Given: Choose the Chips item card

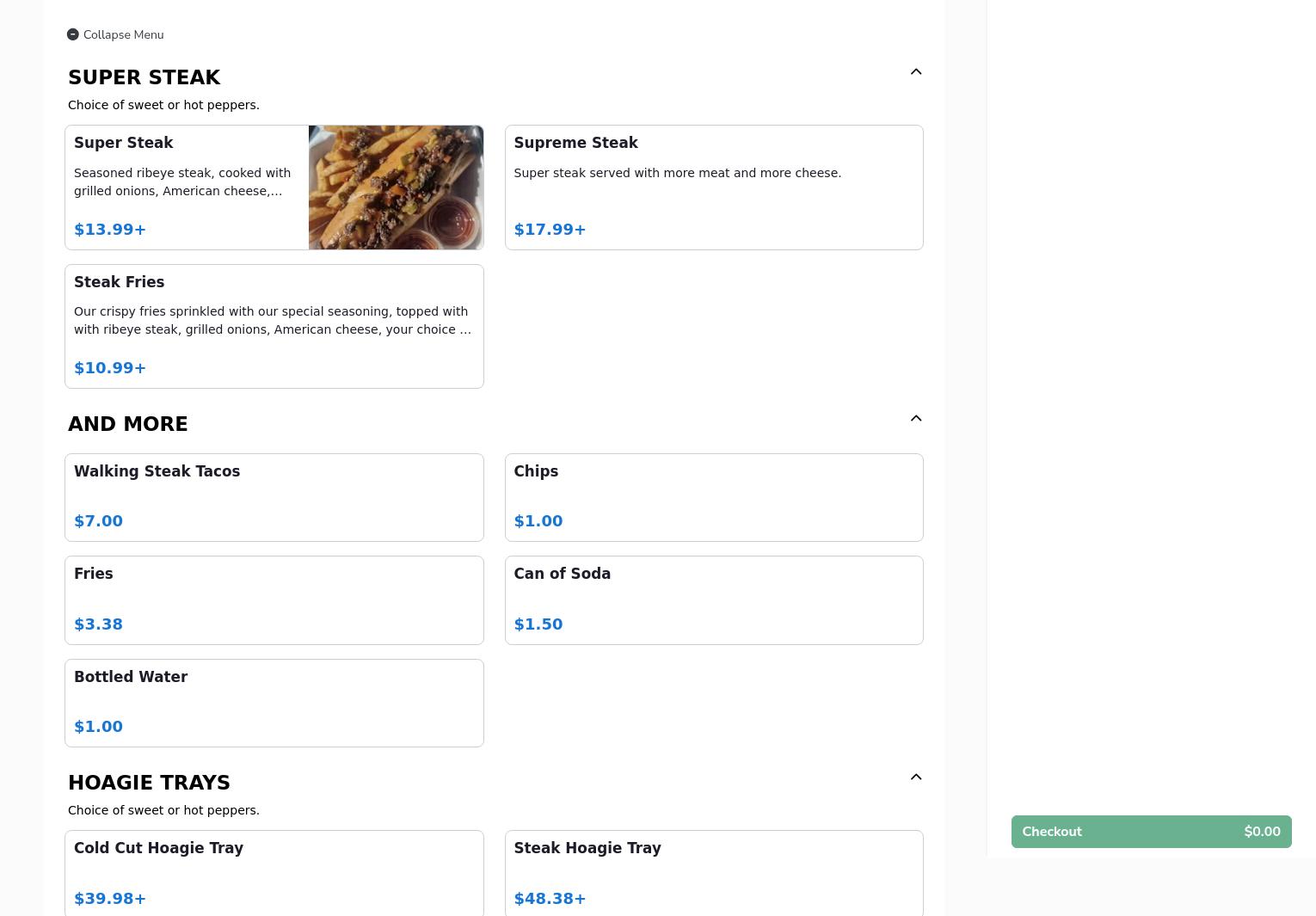Looking at the screenshot, I should [x=713, y=497].
